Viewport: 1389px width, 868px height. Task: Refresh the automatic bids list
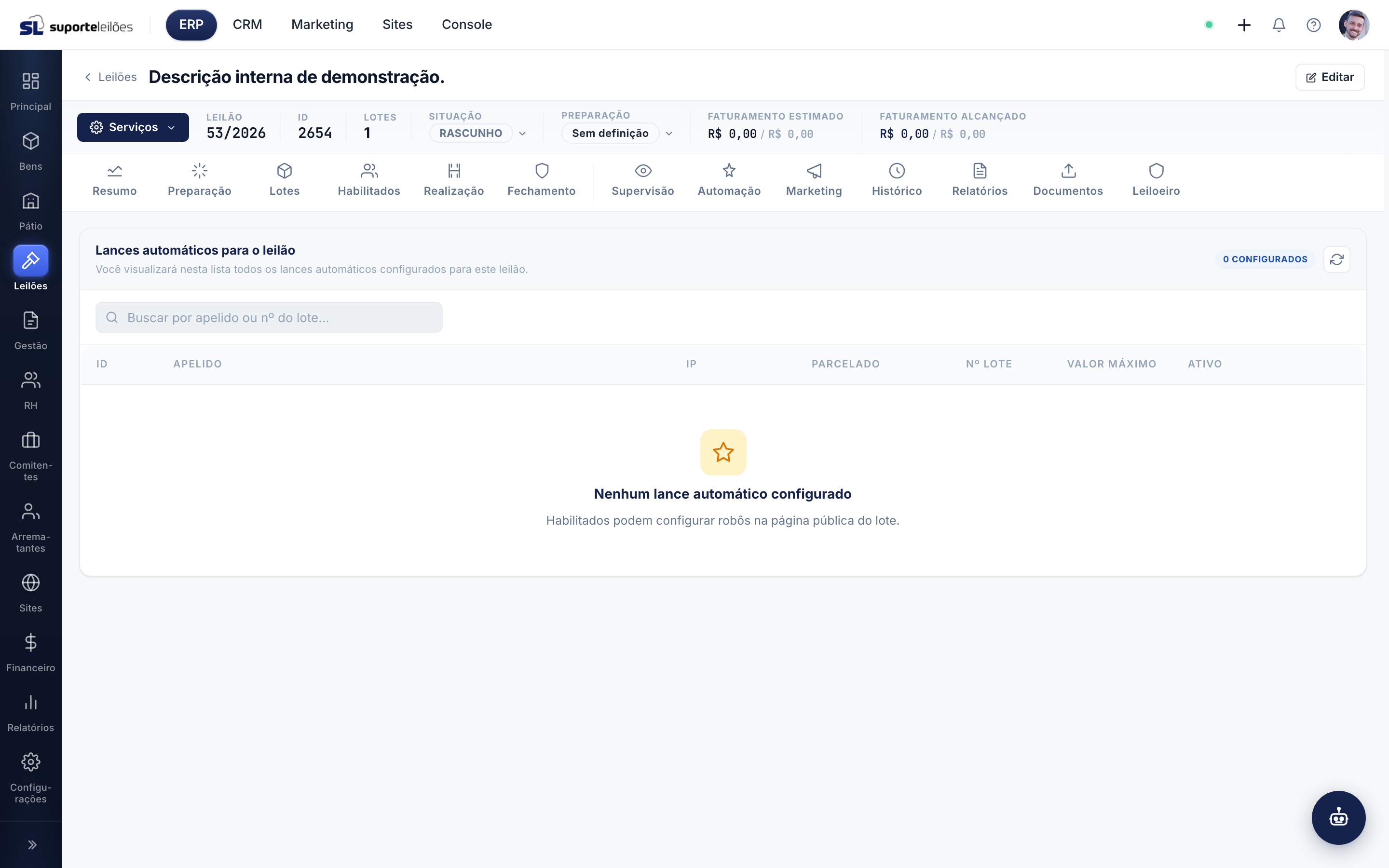(x=1336, y=259)
